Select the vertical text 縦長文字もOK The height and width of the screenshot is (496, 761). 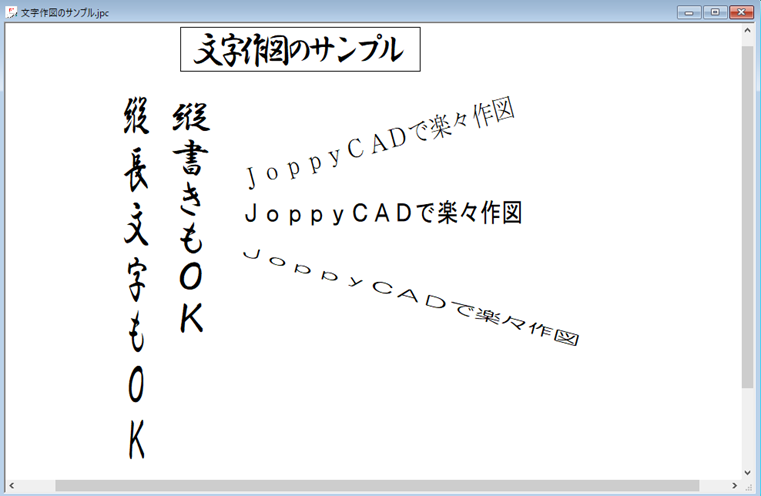click(x=136, y=278)
